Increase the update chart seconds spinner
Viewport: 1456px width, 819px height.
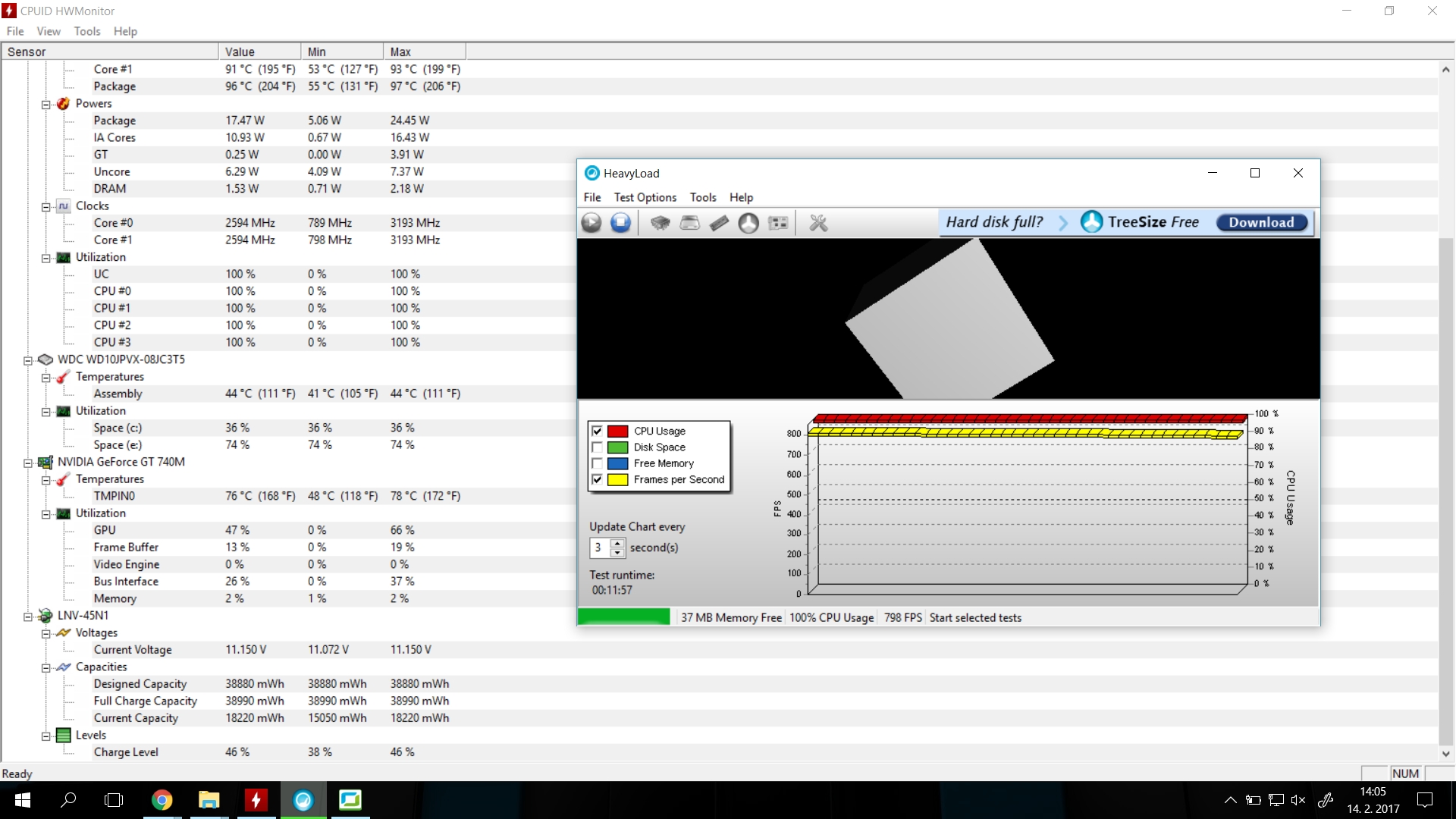[x=617, y=543]
